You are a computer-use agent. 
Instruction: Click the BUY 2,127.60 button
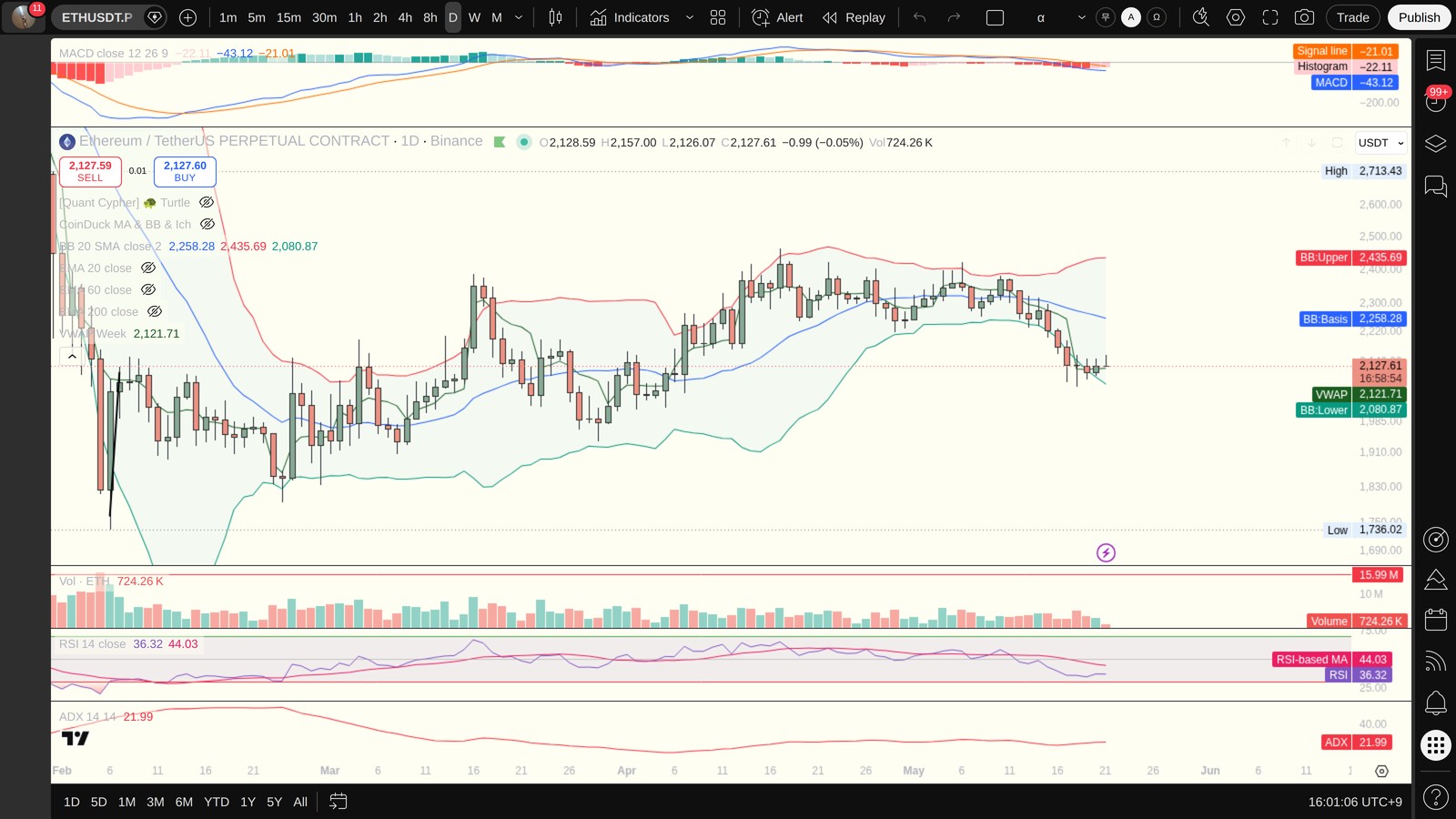[x=185, y=171]
